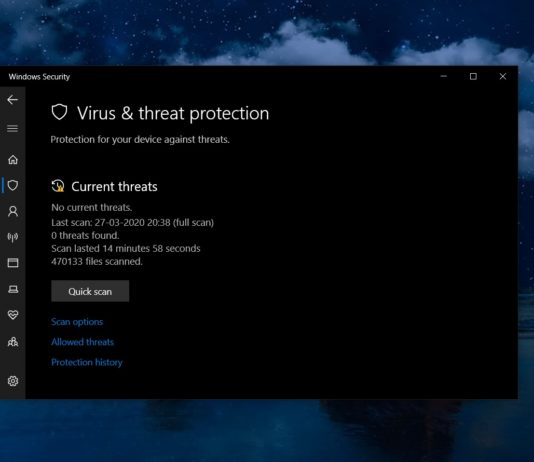Image resolution: width=534 pixels, height=462 pixels.
Task: Click the Current threats heading icon
Action: pyautogui.click(x=58, y=186)
